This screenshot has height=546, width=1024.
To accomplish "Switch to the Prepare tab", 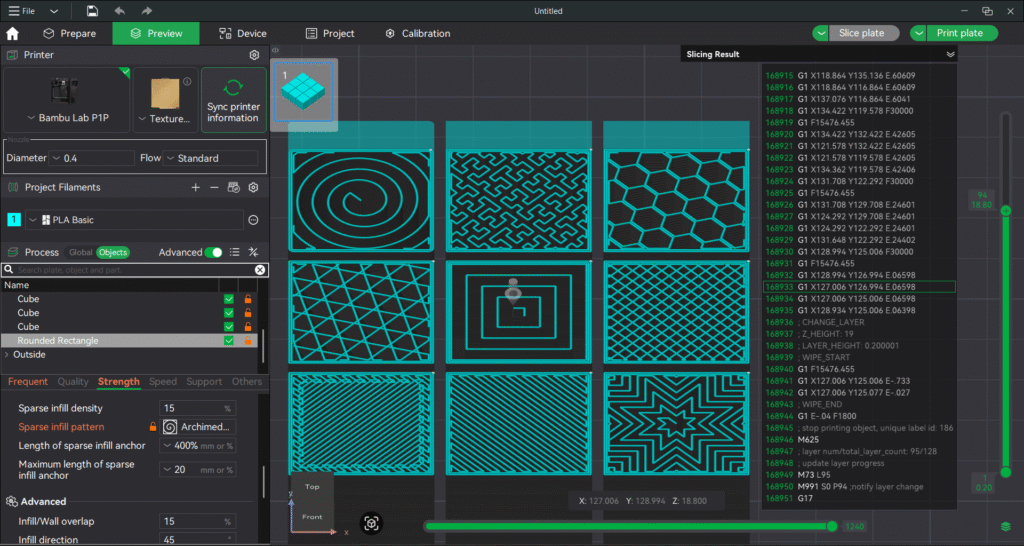I will tap(69, 33).
